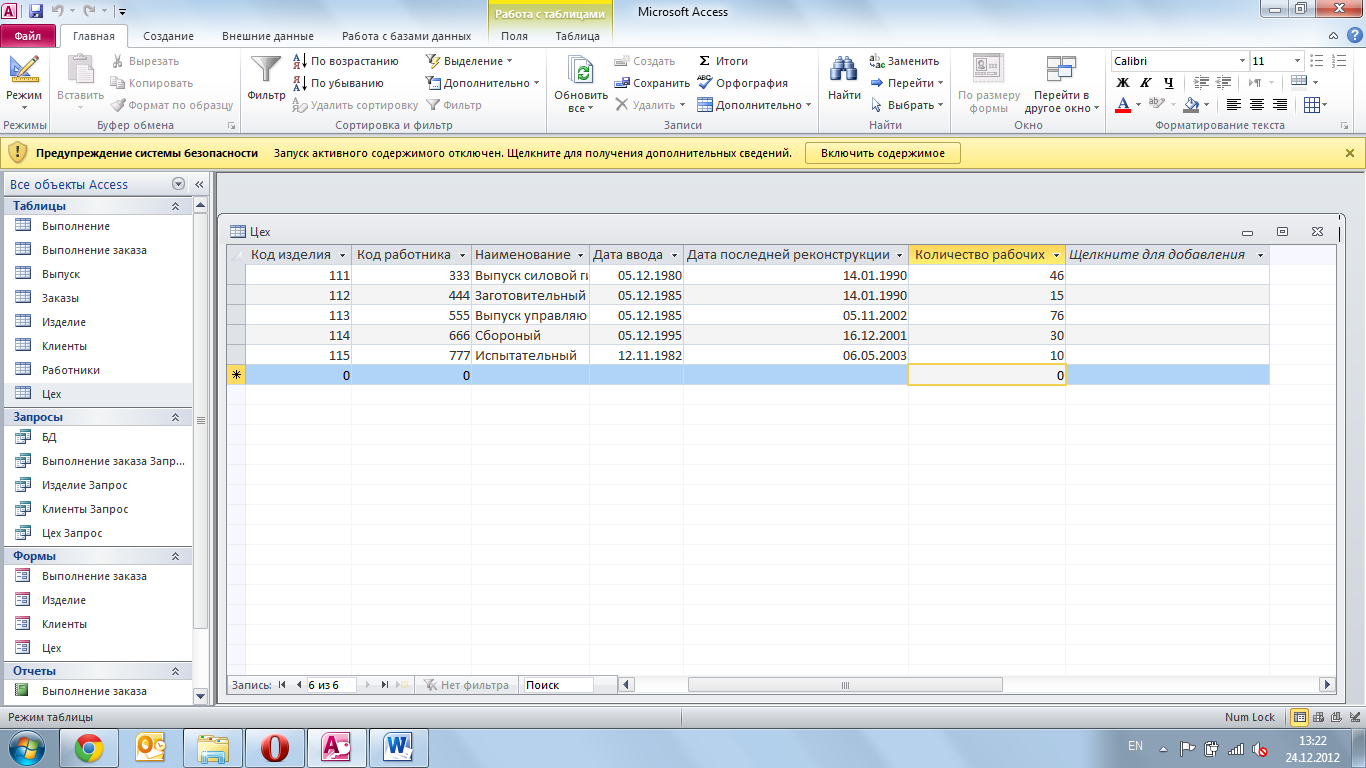Open the Файл tab
Image resolution: width=1366 pixels, height=768 pixels.
(x=28, y=35)
